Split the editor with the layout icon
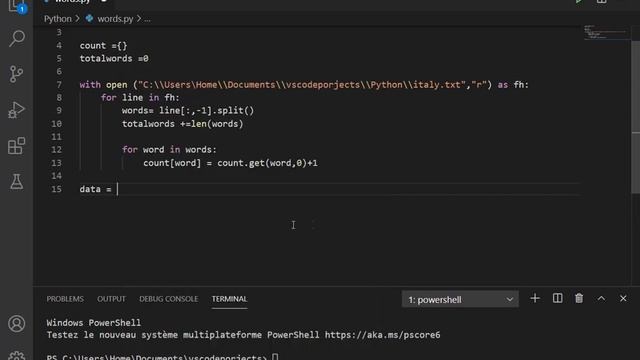The height and width of the screenshot is (360, 640). [602, 2]
